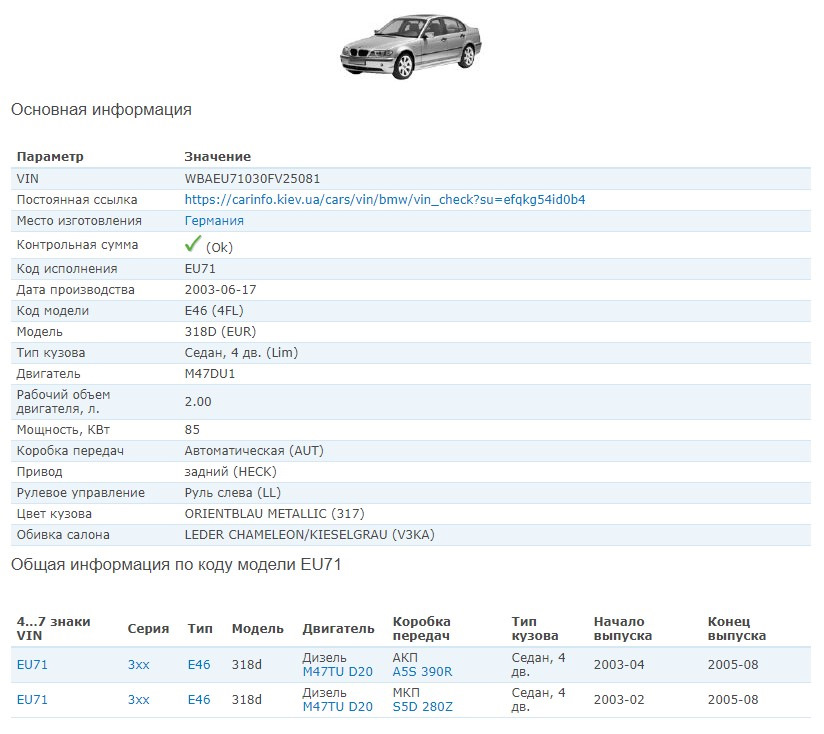Click the gearbox value Автоматическая (AUT)
The image size is (824, 734).
(x=254, y=451)
